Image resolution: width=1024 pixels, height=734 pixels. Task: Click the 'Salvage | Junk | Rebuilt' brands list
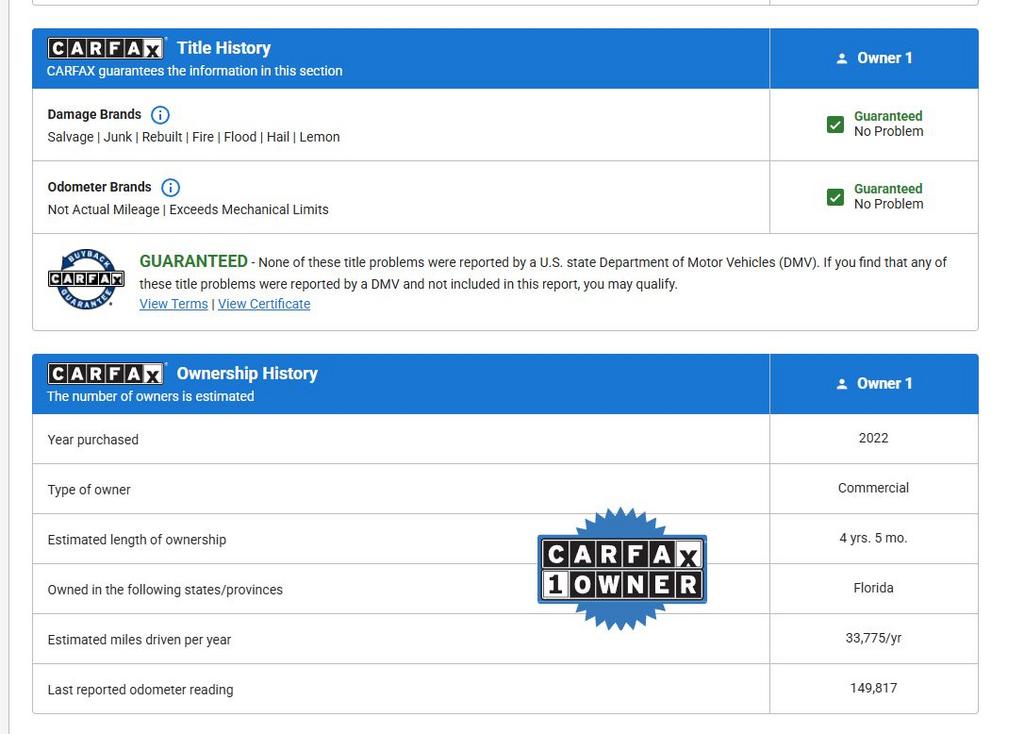click(193, 137)
